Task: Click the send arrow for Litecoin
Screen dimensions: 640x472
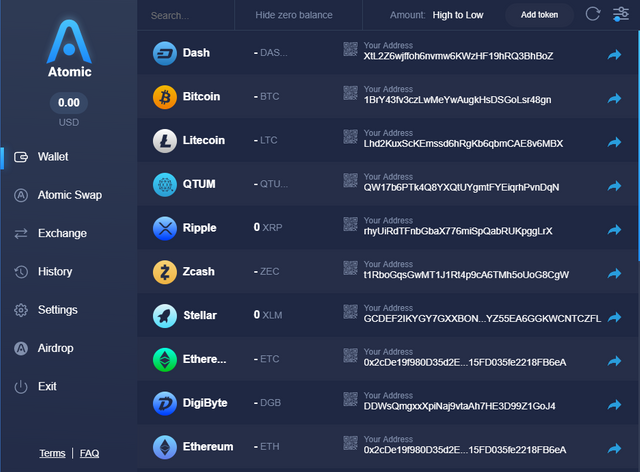Action: pos(614,142)
